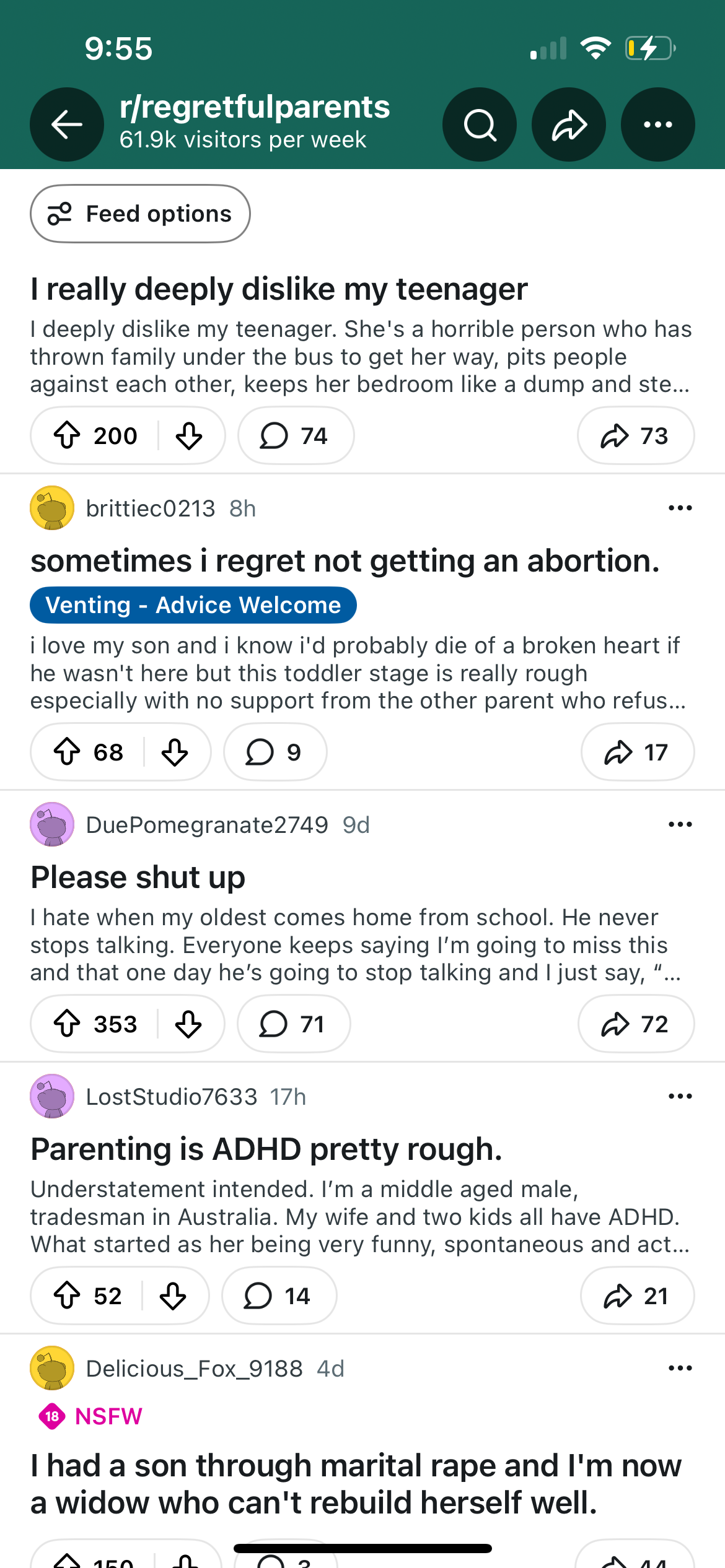This screenshot has height=1568, width=725.
Task: Downvote the 'regret not getting an abortion' post
Action: (175, 752)
